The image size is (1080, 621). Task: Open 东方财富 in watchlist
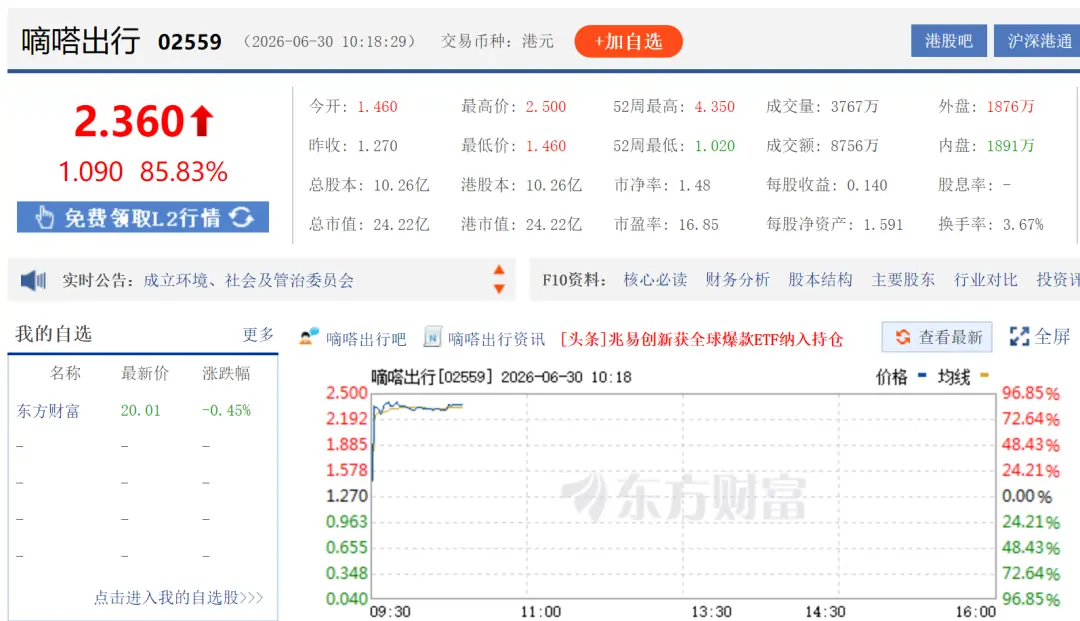pos(48,411)
